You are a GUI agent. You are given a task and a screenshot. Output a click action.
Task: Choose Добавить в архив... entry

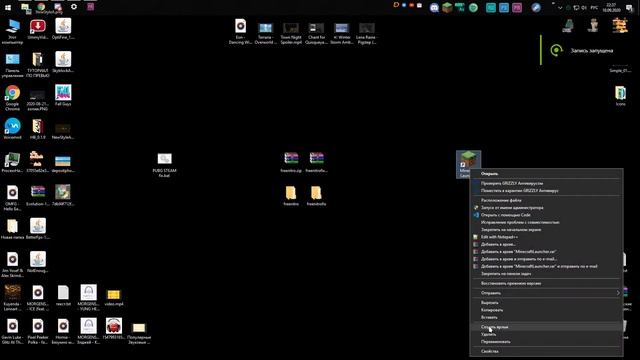(547, 244)
